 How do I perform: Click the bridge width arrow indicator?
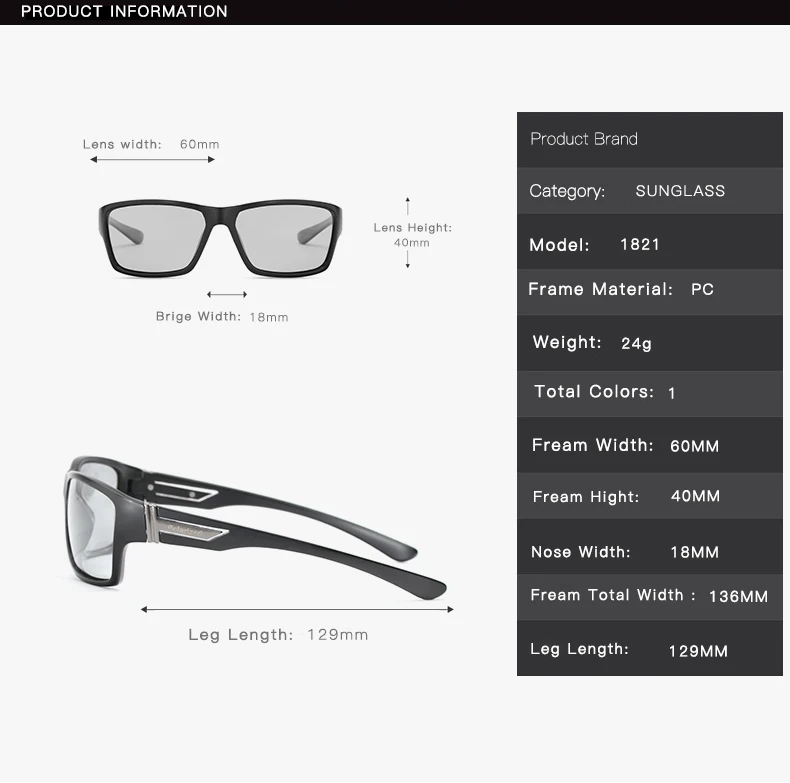227,294
